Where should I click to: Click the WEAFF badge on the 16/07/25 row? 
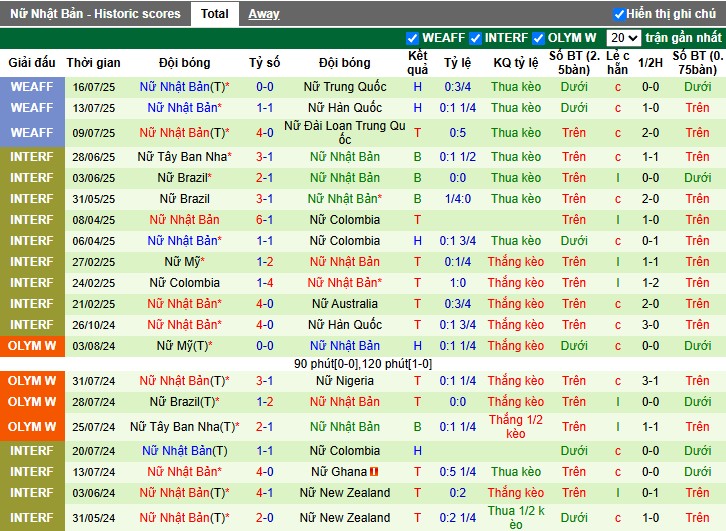tap(32, 87)
